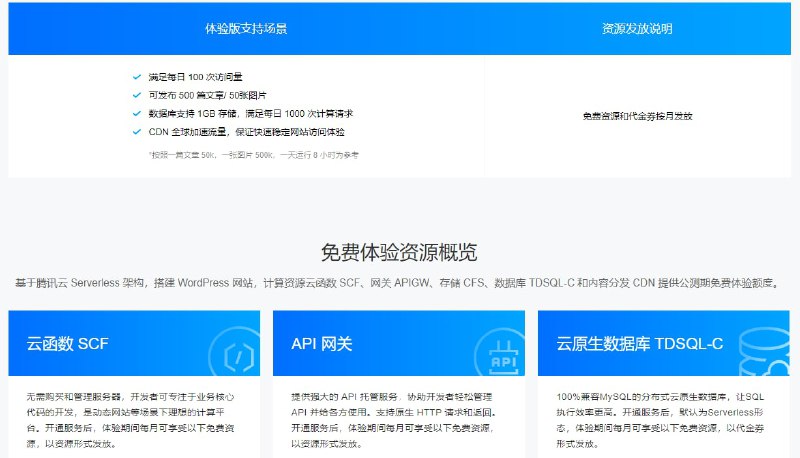Click the subtitle 基于腾讯云 Serverless 架构
800x458 pixels.
point(397,283)
